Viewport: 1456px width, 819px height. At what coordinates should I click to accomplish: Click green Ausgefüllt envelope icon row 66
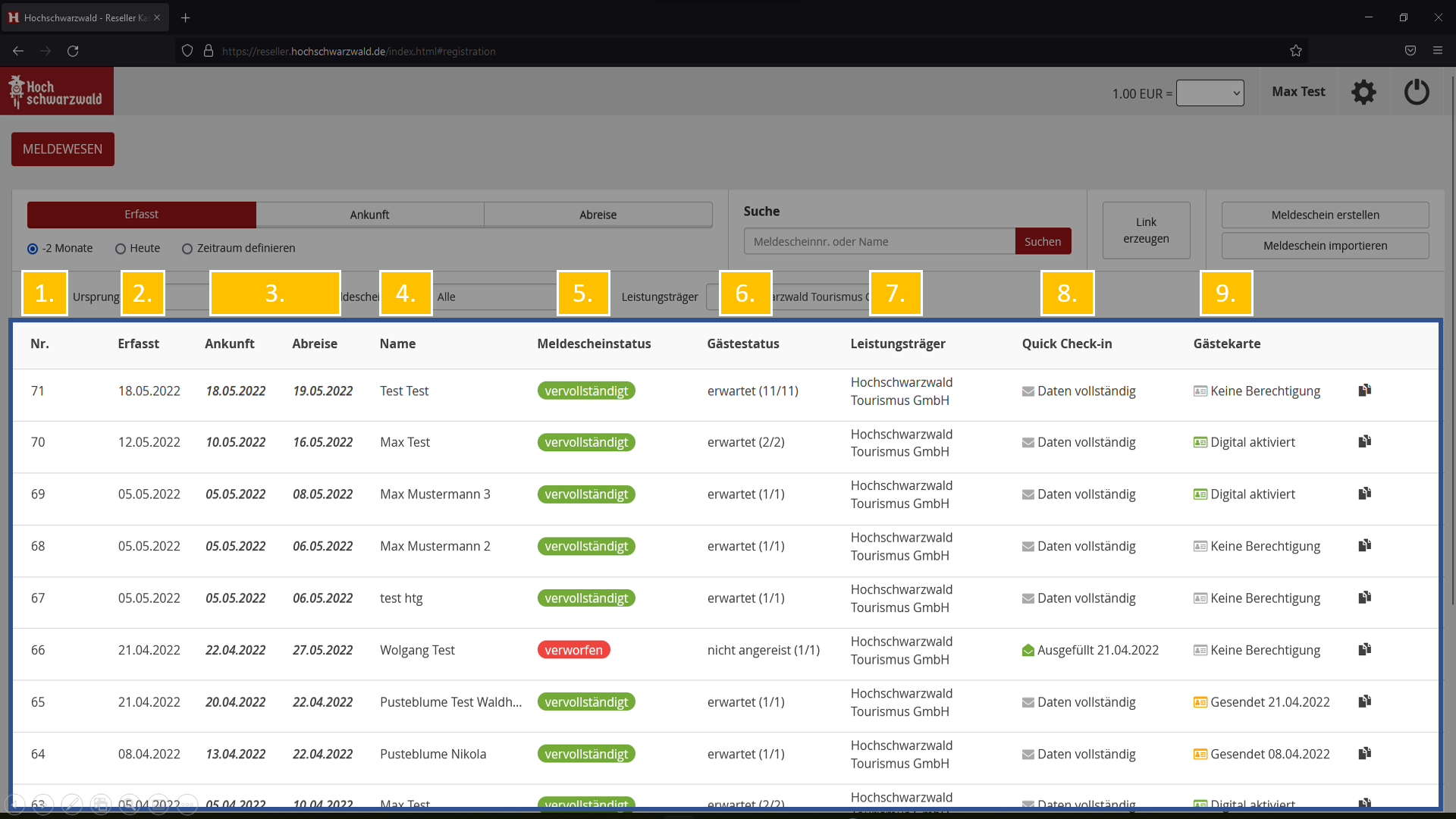(1028, 651)
